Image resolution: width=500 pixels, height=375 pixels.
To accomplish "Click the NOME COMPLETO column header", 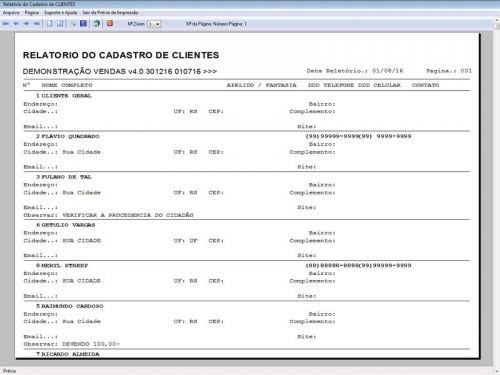I will tap(67, 85).
